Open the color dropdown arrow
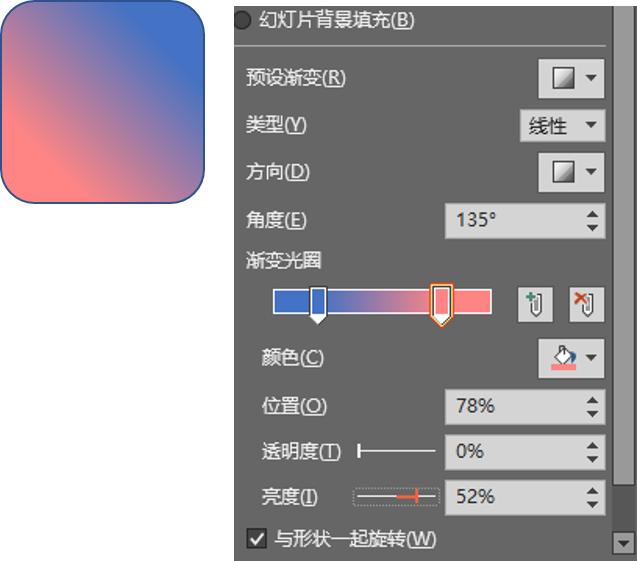 click(x=592, y=357)
